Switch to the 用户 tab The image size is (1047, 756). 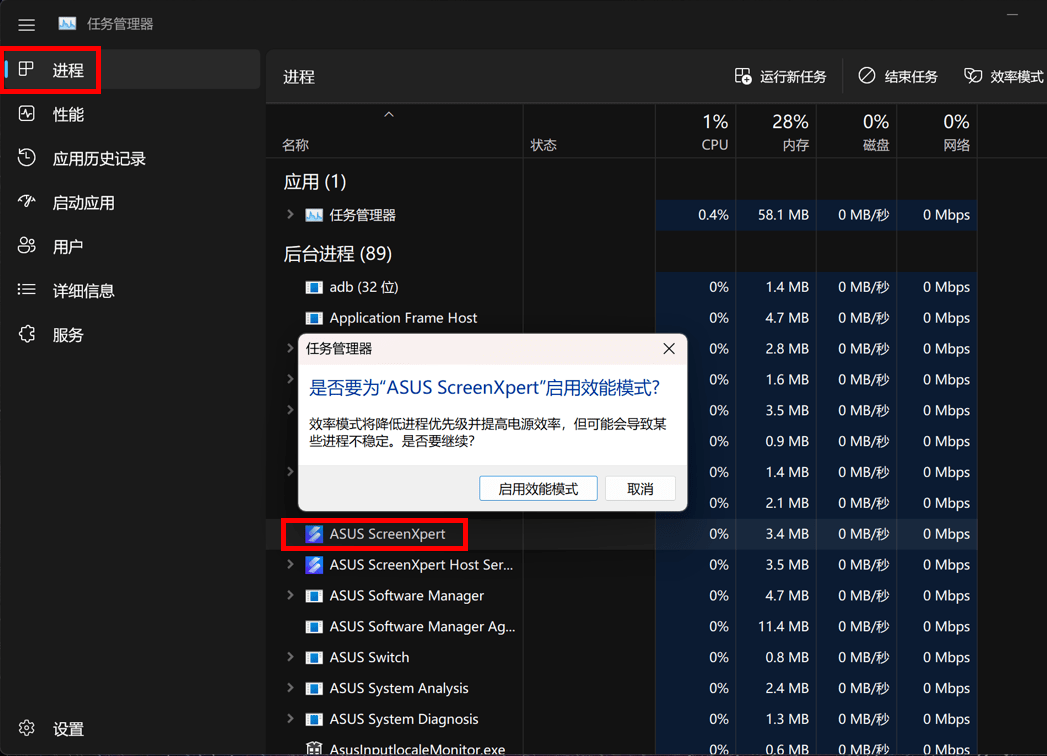[132, 246]
